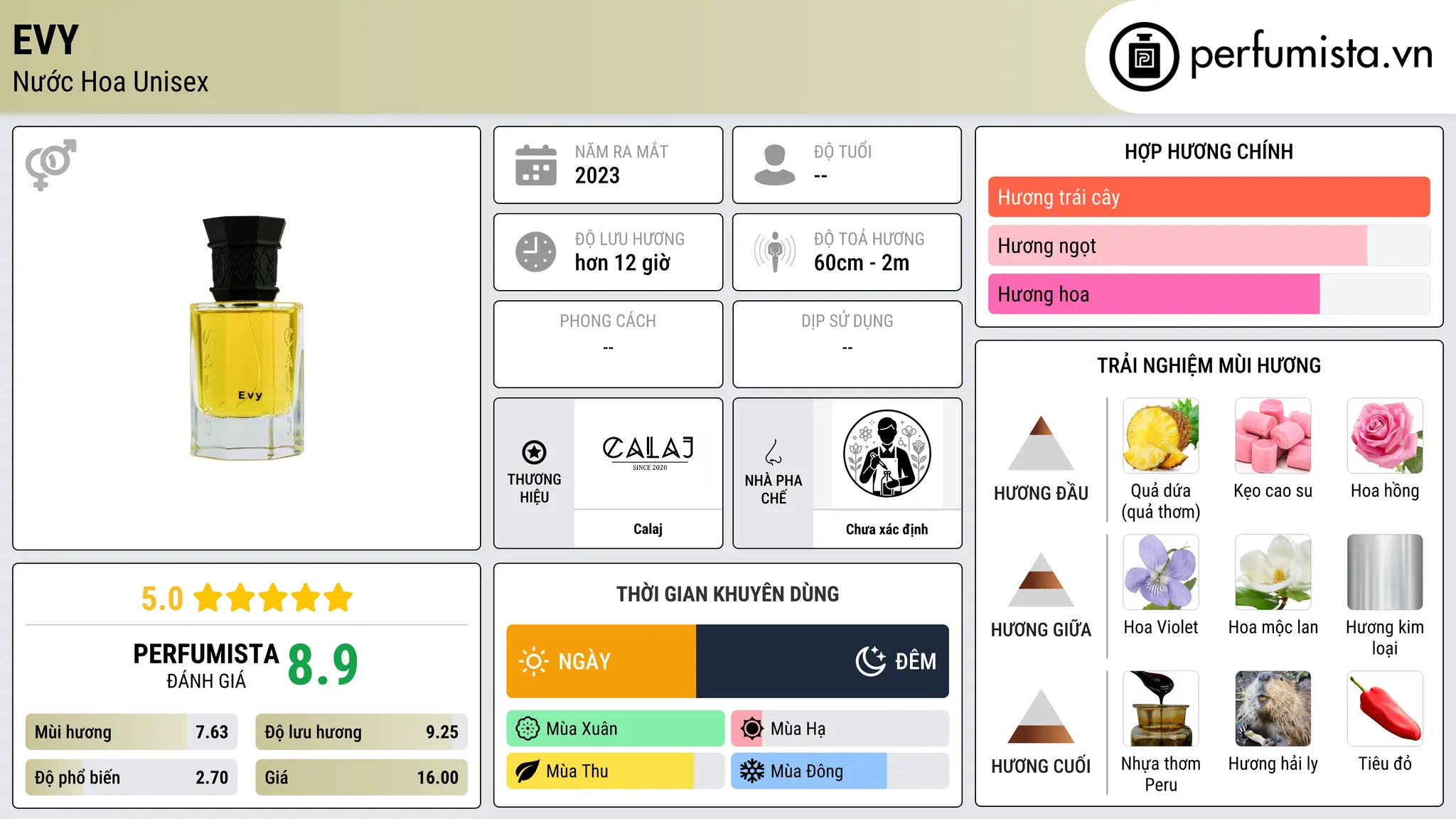This screenshot has width=1456, height=819.
Task: Click the pyramid icon above Hương đầu
Action: 1042,443
